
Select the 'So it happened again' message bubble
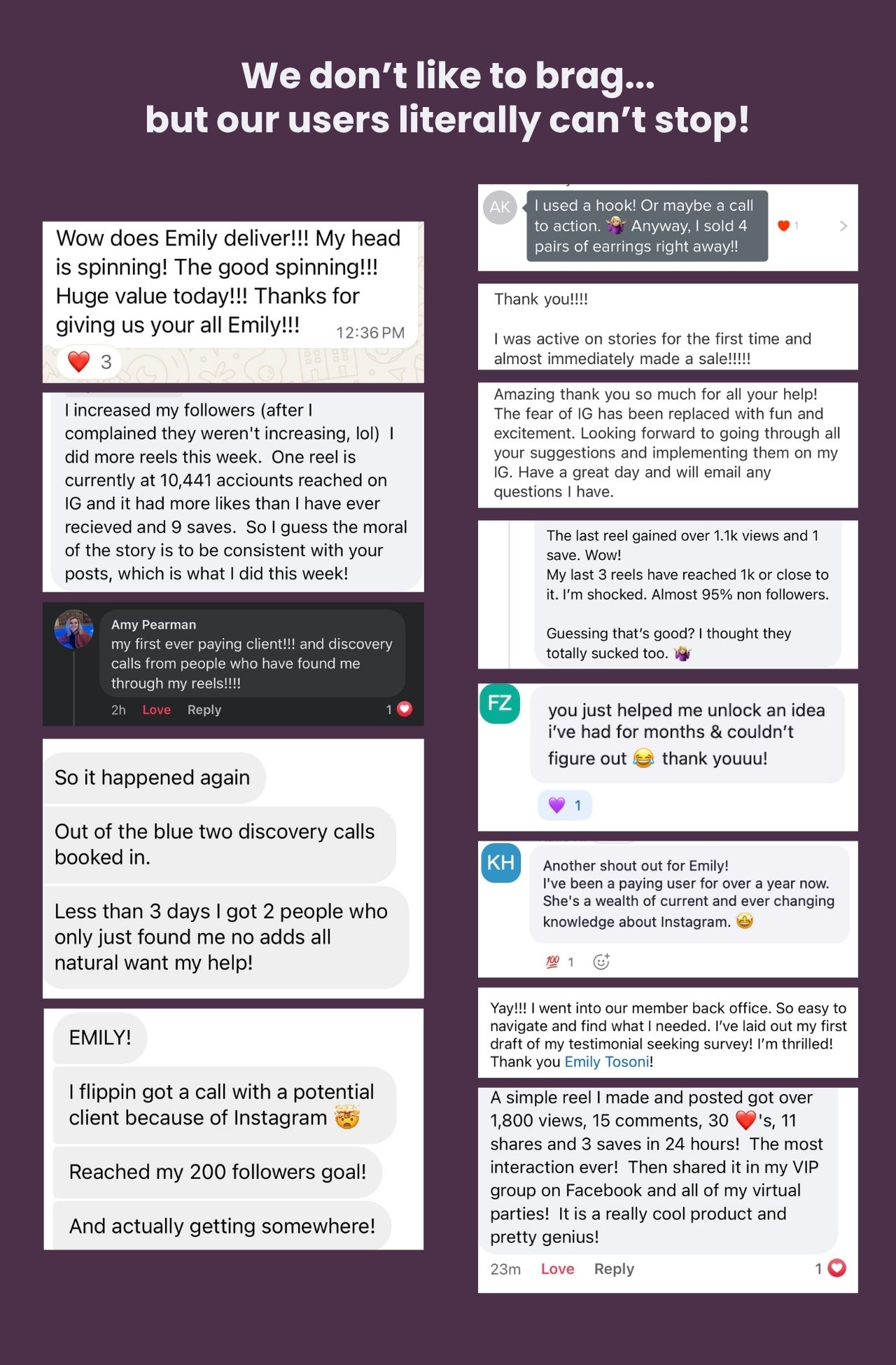pos(154,778)
